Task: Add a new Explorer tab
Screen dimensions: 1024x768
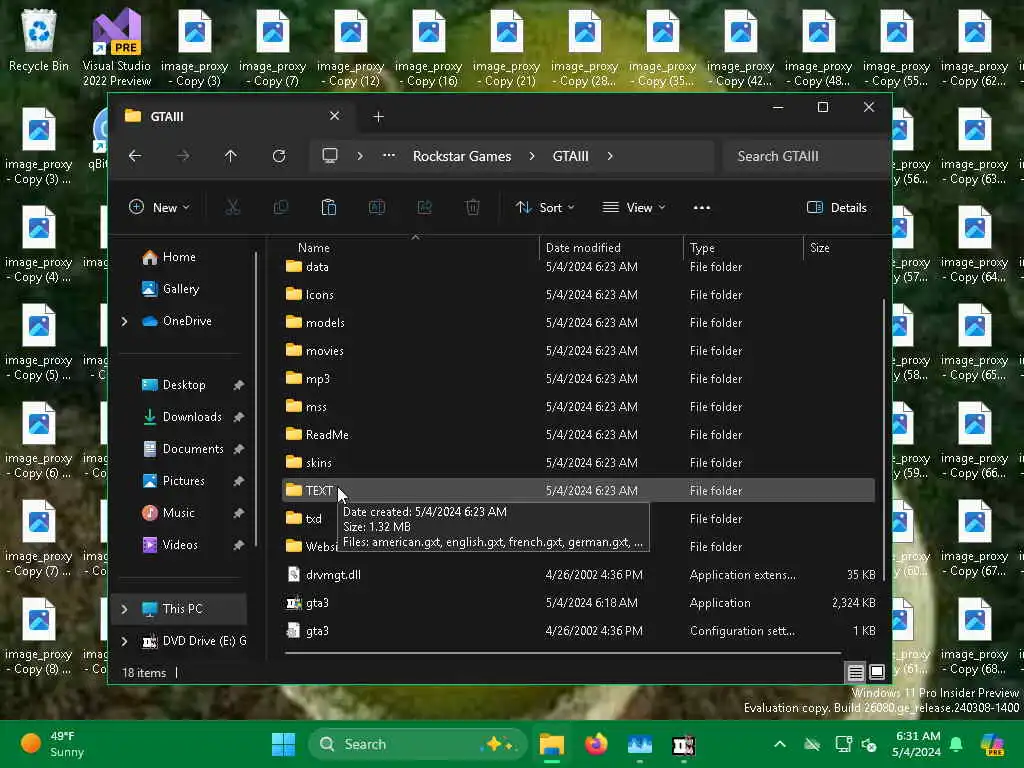Action: click(378, 117)
